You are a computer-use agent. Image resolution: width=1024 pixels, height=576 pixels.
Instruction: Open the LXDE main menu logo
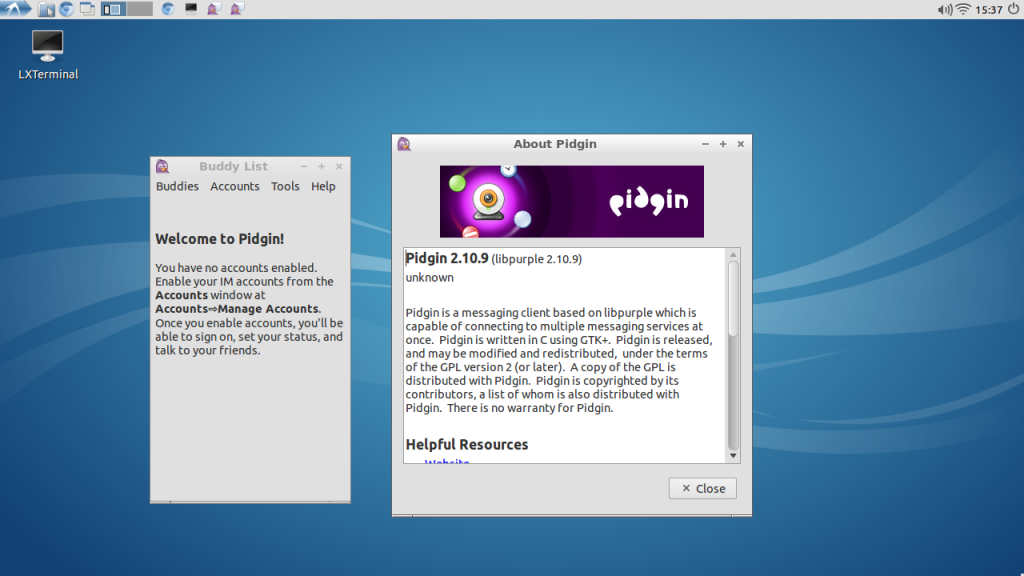coord(15,8)
